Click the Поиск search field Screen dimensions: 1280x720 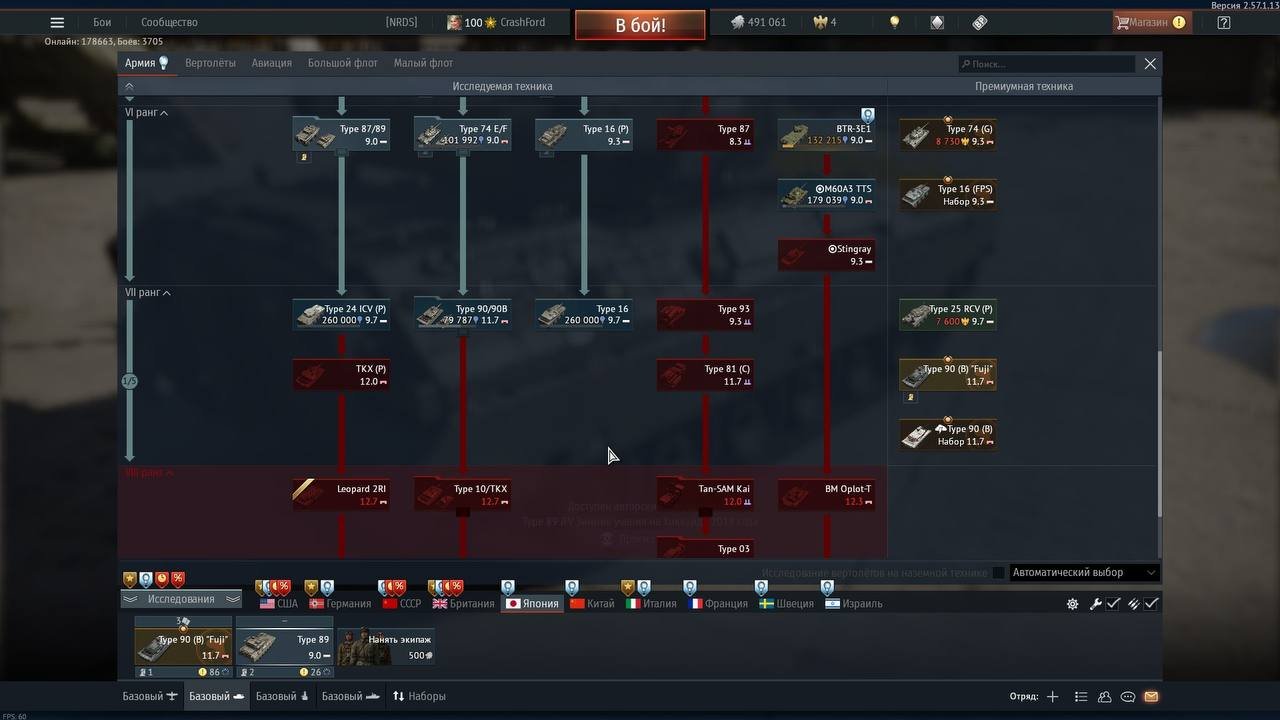click(1046, 64)
